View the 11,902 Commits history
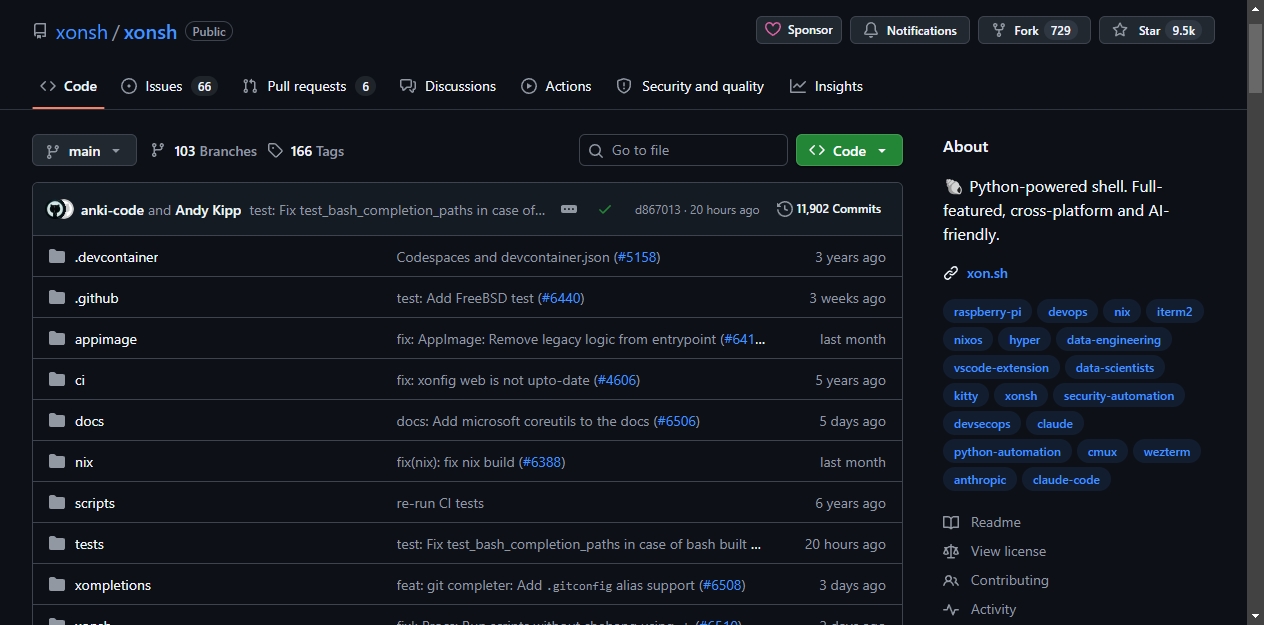This screenshot has height=625, width=1264. point(829,209)
